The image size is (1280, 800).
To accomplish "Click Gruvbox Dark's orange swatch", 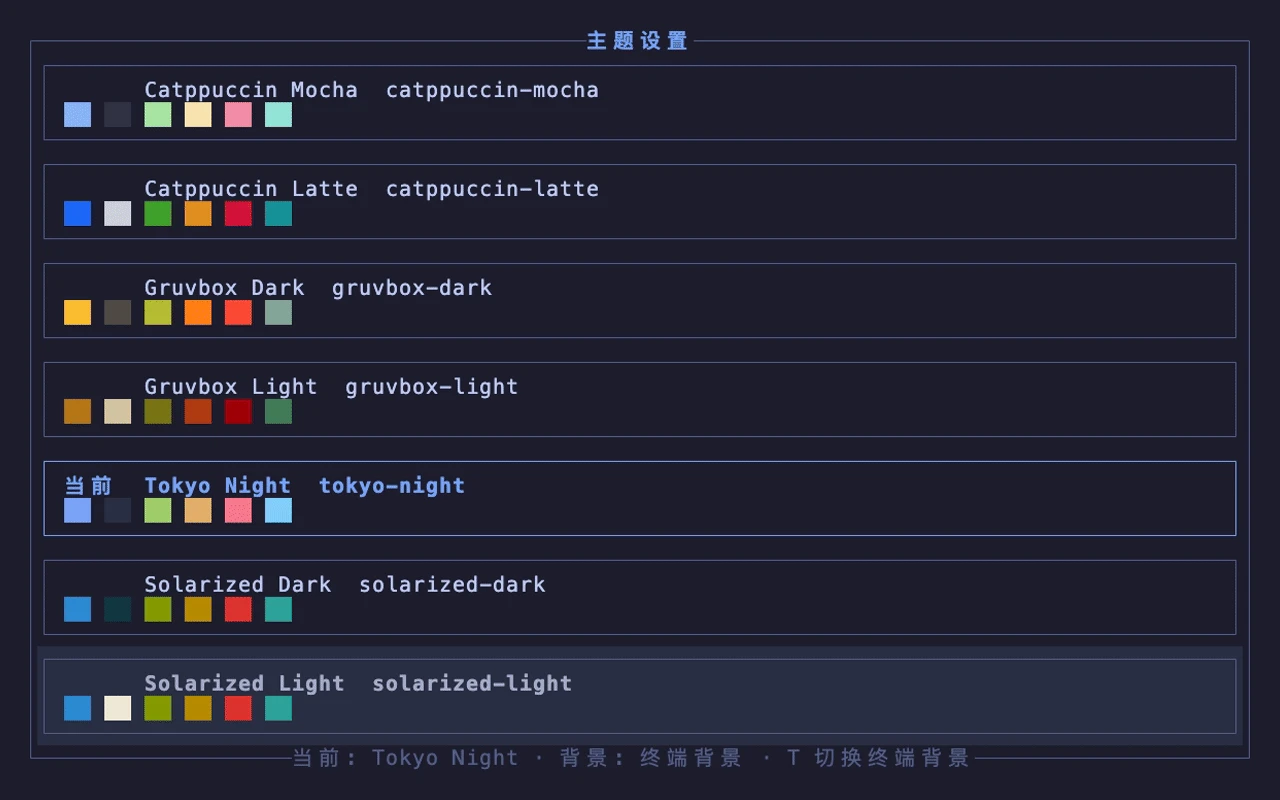I will click(198, 313).
